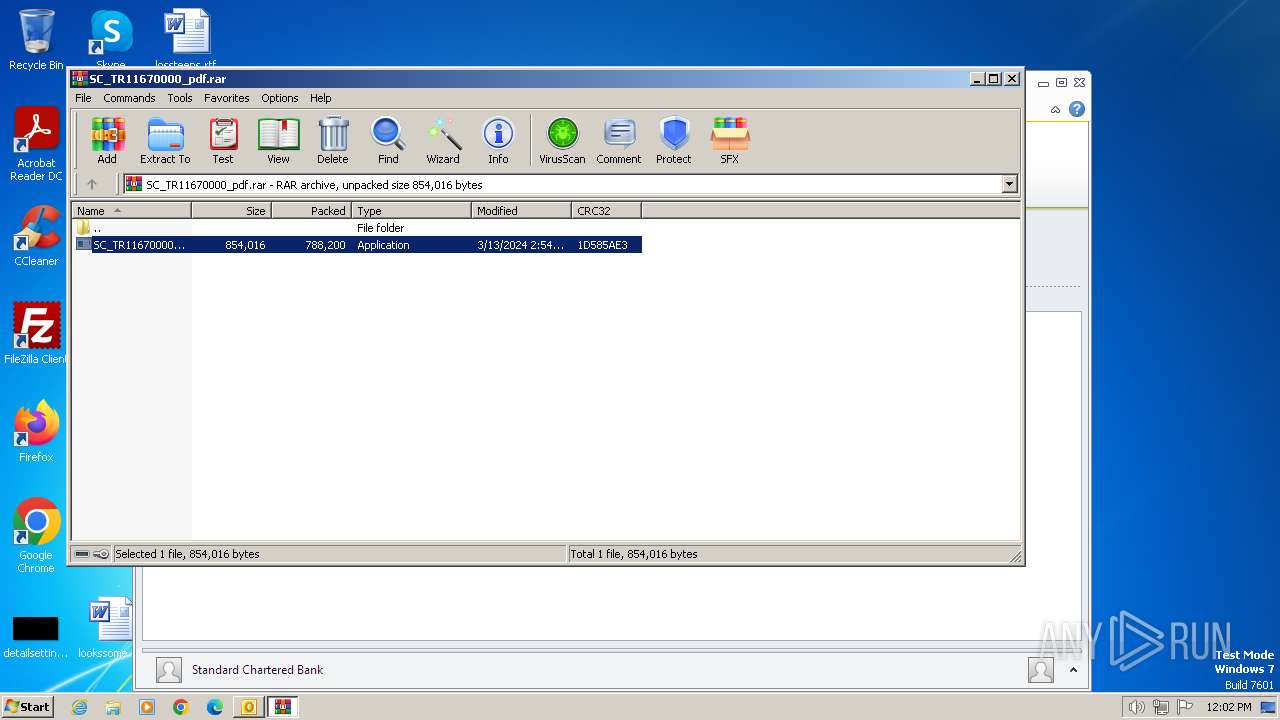Click 'Selected 1 file' status text
The width and height of the screenshot is (1280, 720).
pyautogui.click(x=187, y=554)
